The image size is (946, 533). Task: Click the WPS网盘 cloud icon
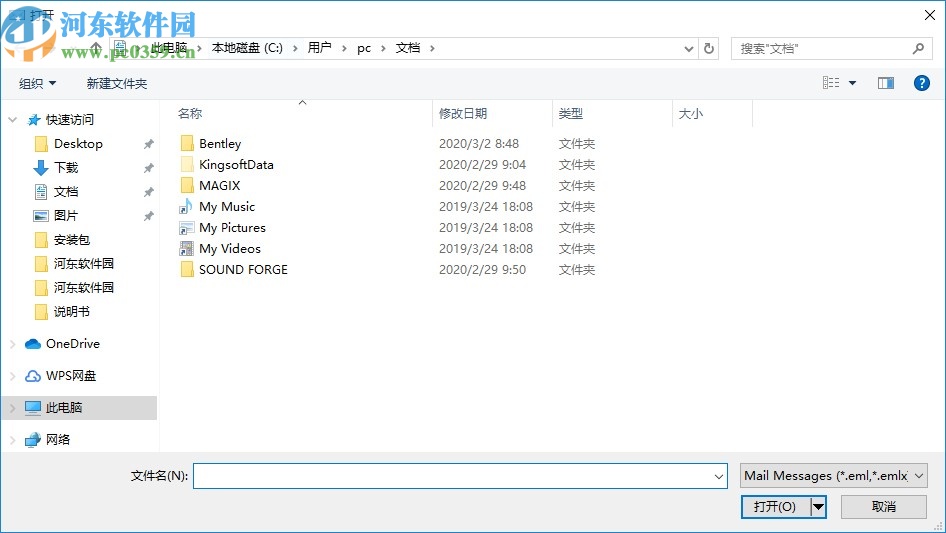tap(33, 376)
